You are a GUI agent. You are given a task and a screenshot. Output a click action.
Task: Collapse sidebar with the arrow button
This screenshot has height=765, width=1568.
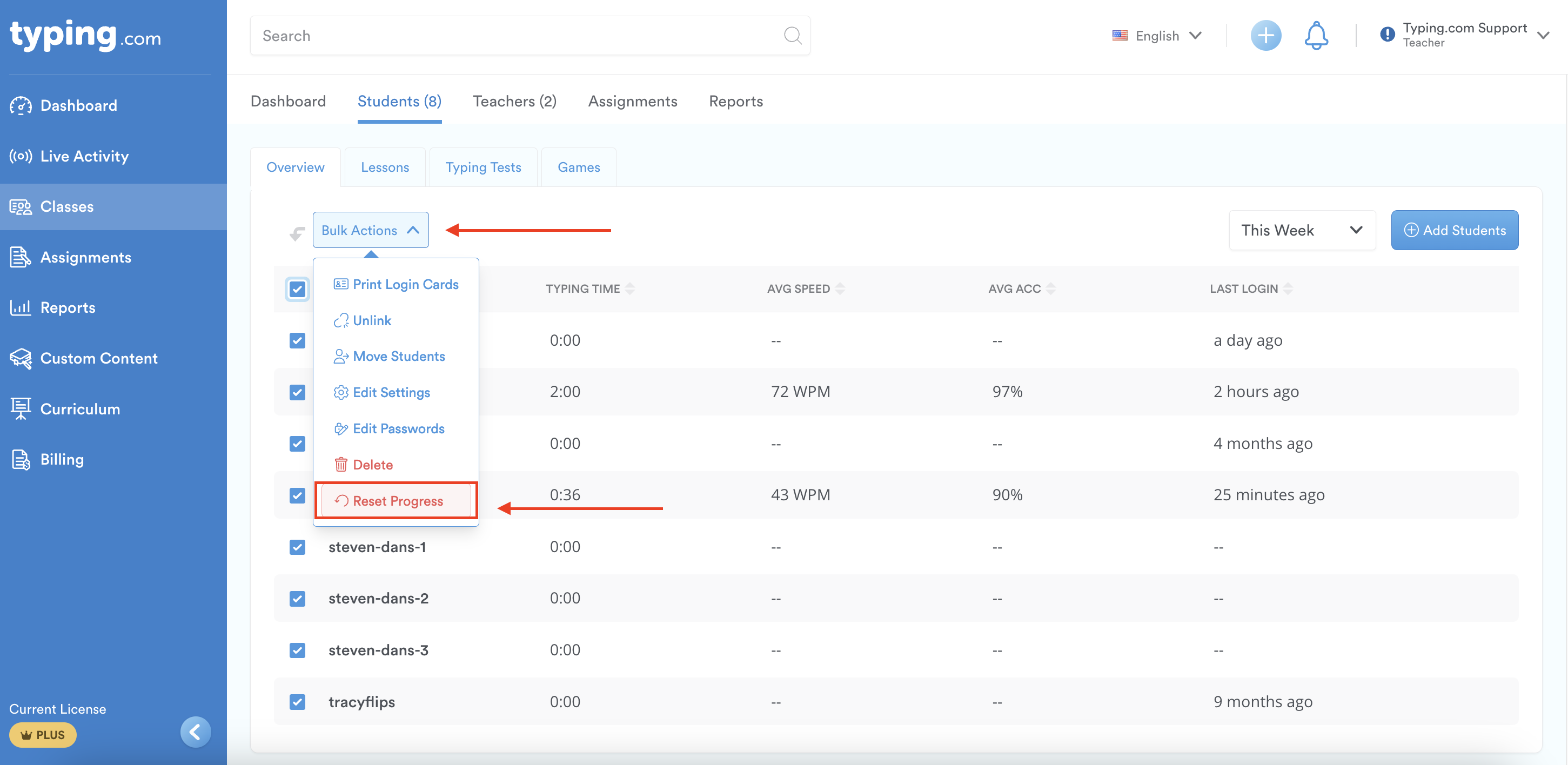[x=196, y=732]
